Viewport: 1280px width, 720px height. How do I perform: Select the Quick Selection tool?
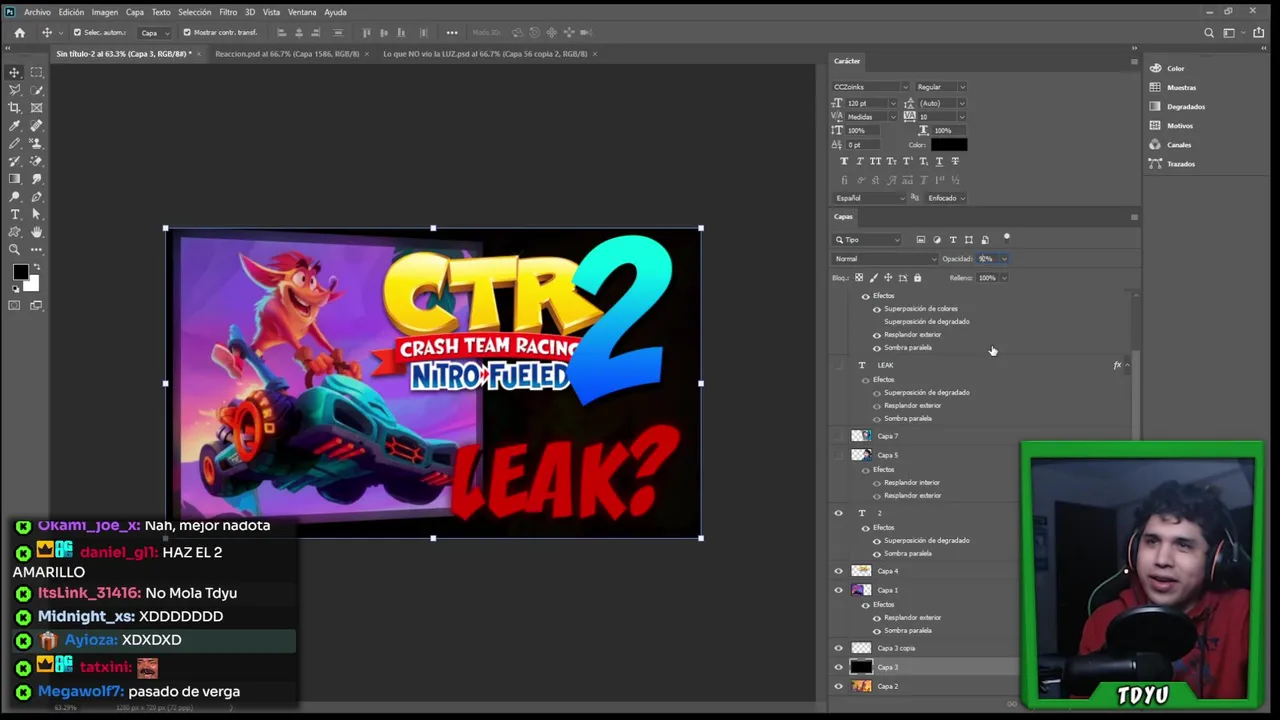(37, 90)
